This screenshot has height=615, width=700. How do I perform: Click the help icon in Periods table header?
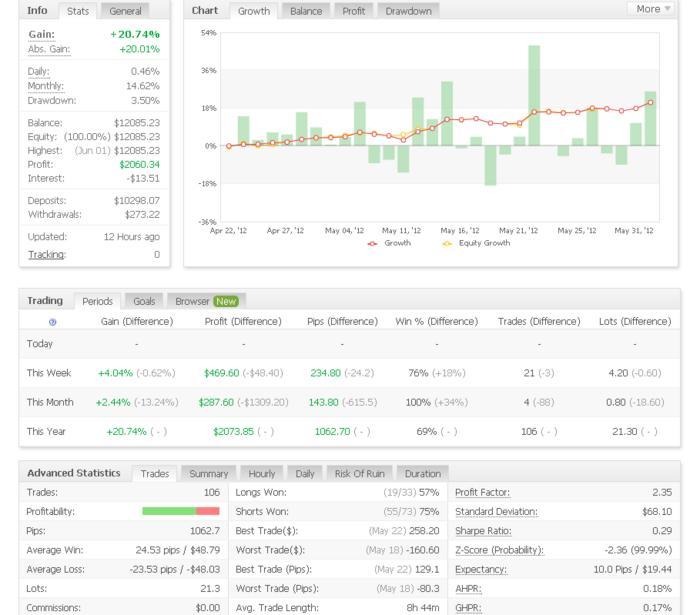click(x=53, y=322)
